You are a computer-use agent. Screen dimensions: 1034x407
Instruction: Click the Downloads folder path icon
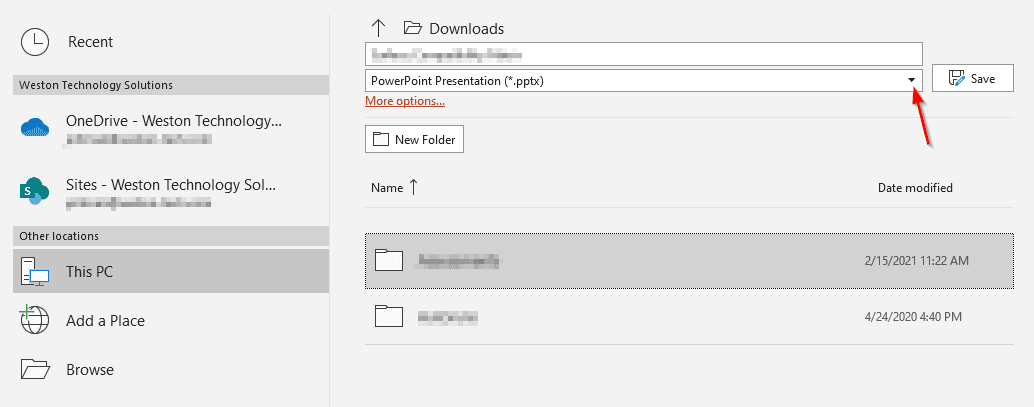(412, 28)
